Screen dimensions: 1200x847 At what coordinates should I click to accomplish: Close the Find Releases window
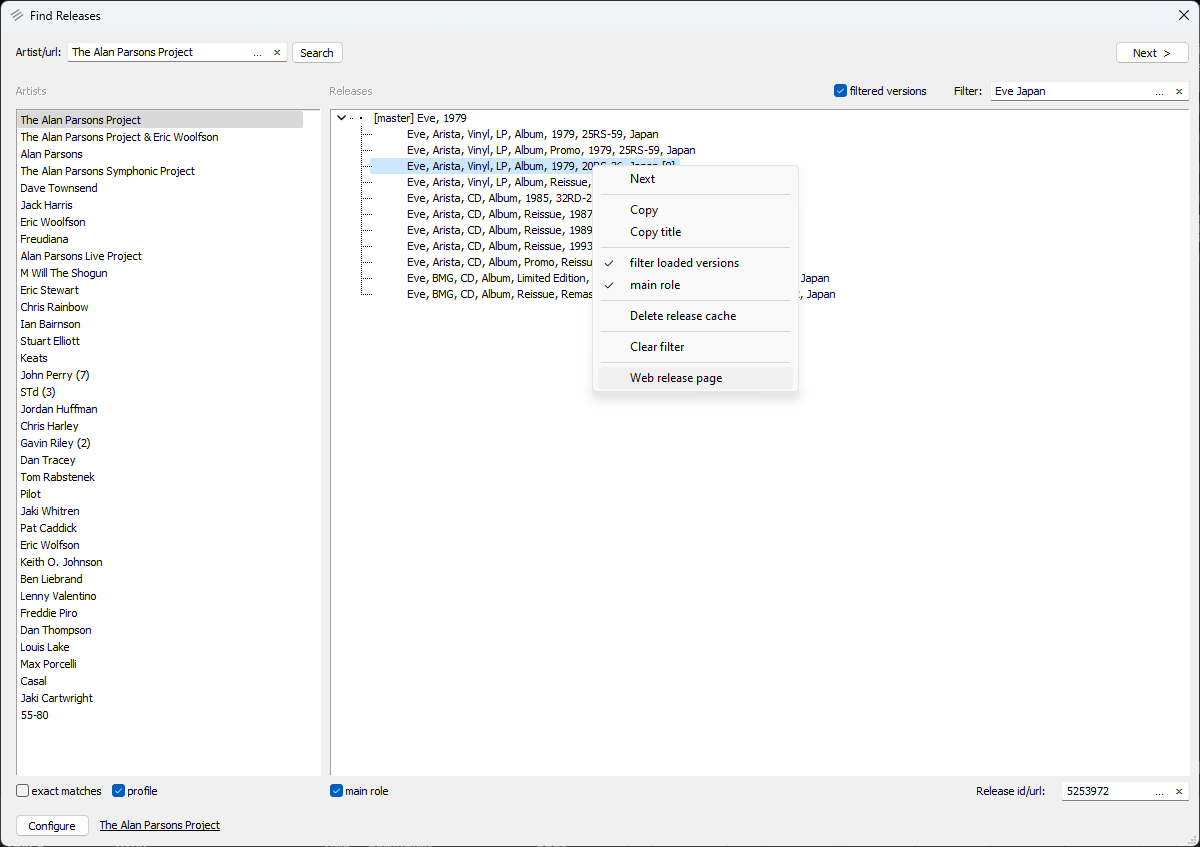click(x=1183, y=15)
